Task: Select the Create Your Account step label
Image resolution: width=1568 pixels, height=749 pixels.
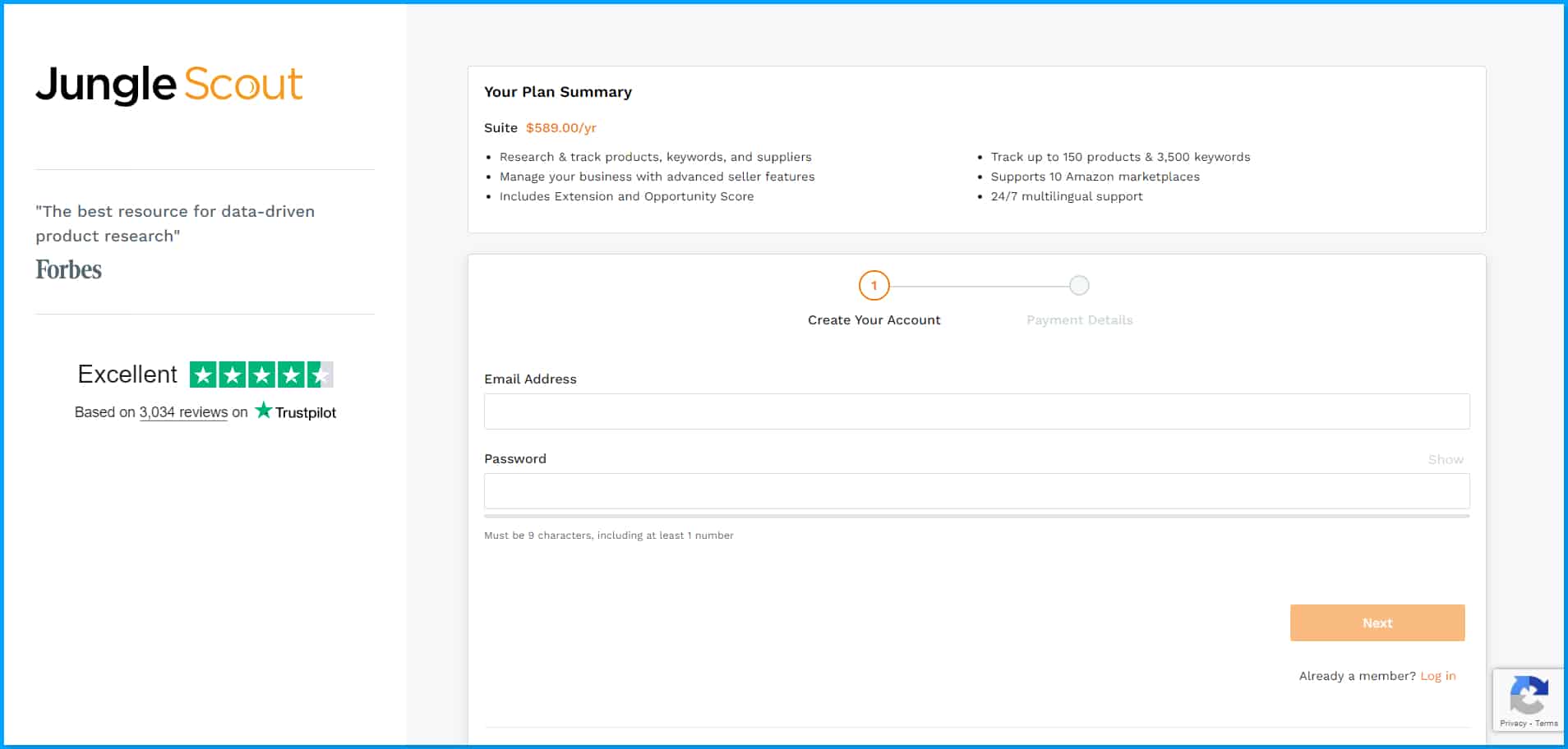Action: pos(874,320)
